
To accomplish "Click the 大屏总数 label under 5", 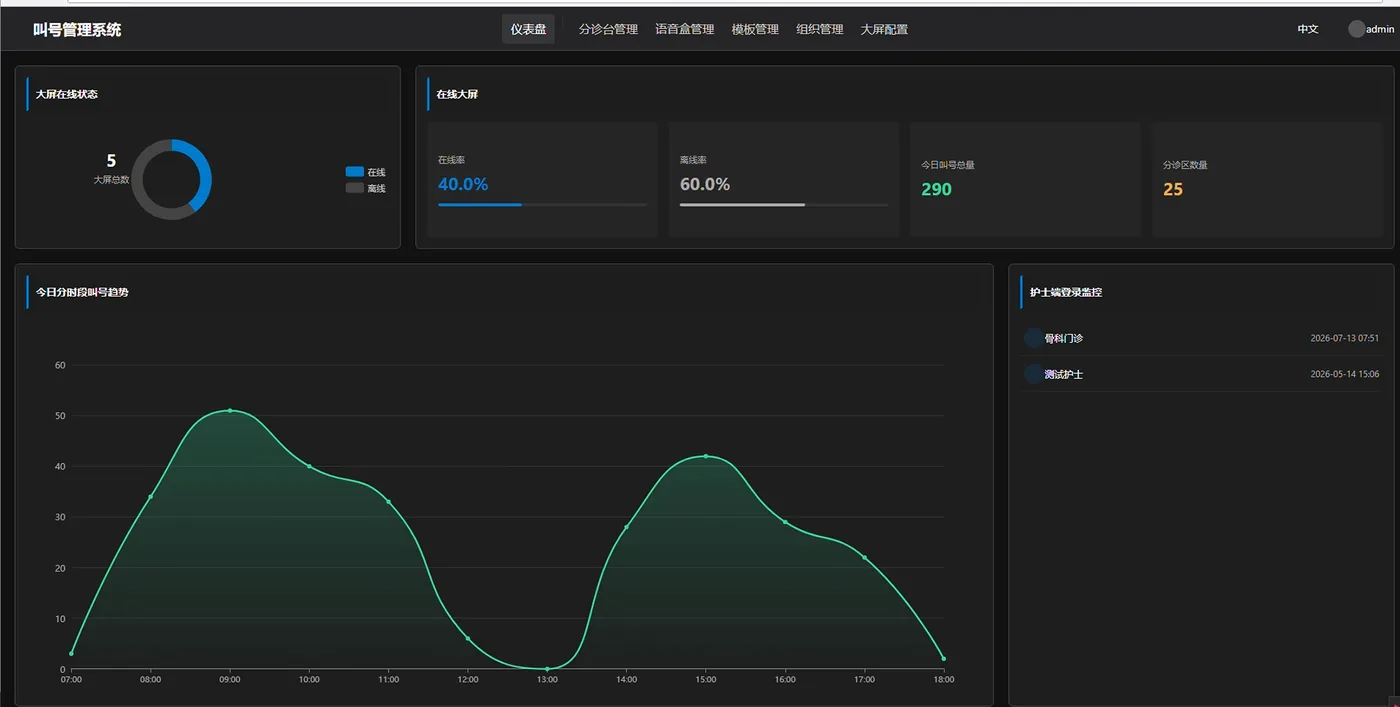I will tap(111, 180).
